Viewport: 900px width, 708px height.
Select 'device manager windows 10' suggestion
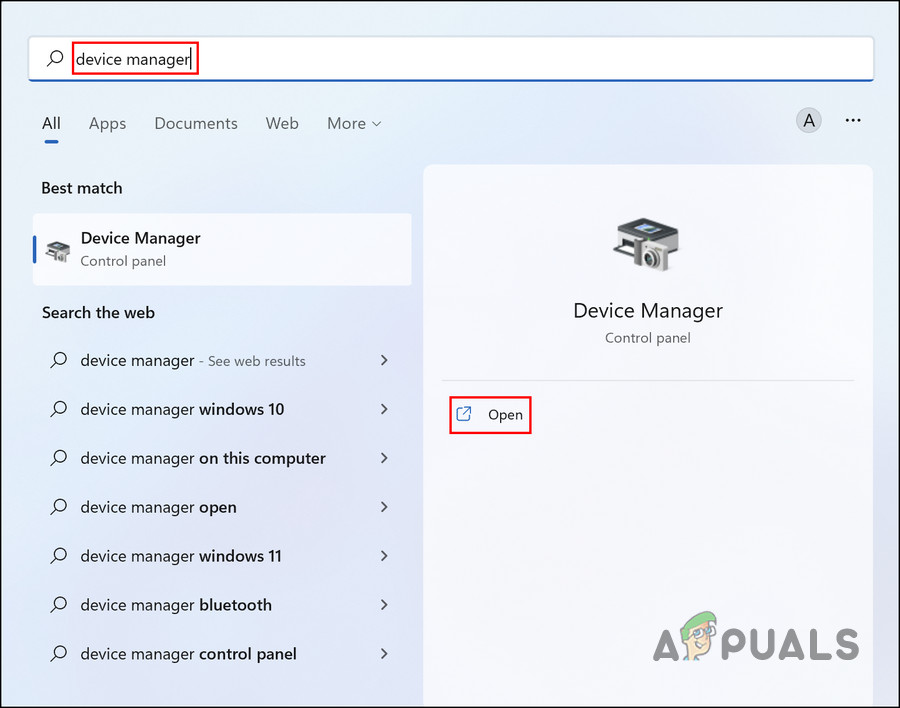click(222, 409)
